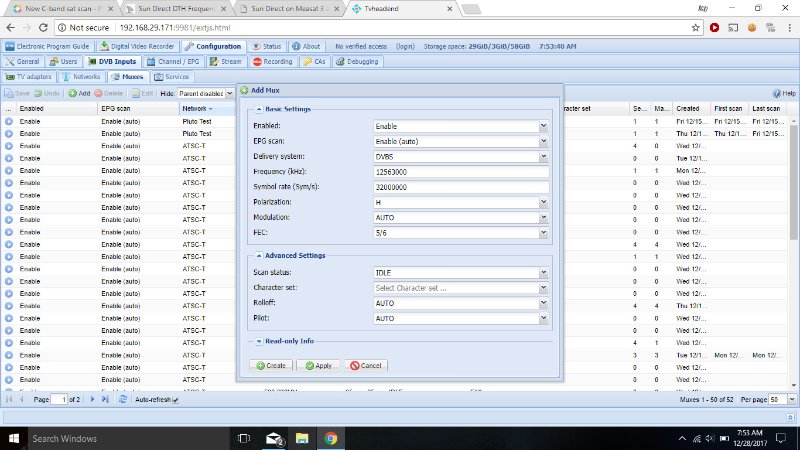This screenshot has width=800, height=450.
Task: Click the Symbol rate input field
Action: 461,187
